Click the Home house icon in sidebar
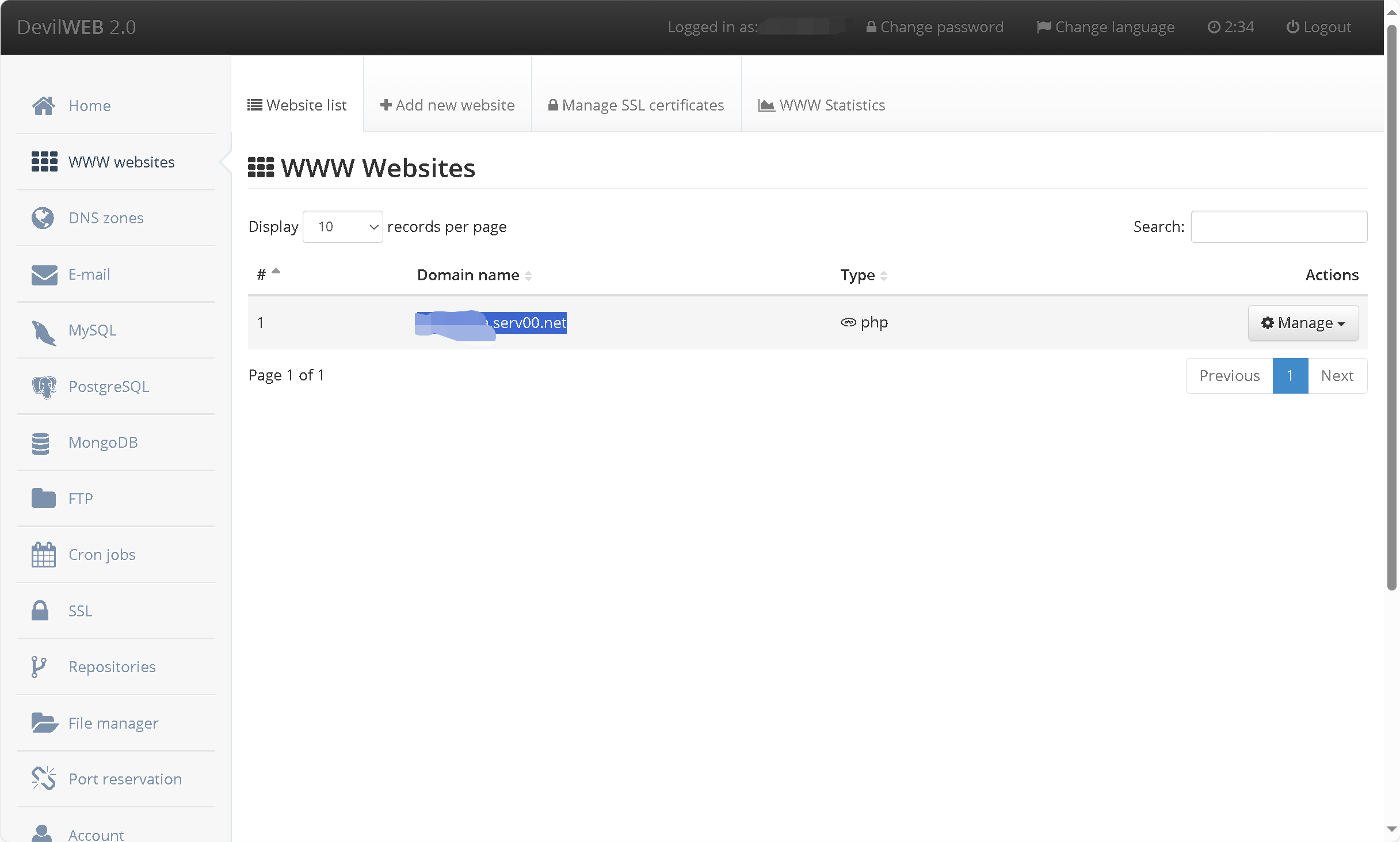The height and width of the screenshot is (842, 1400). [x=44, y=106]
